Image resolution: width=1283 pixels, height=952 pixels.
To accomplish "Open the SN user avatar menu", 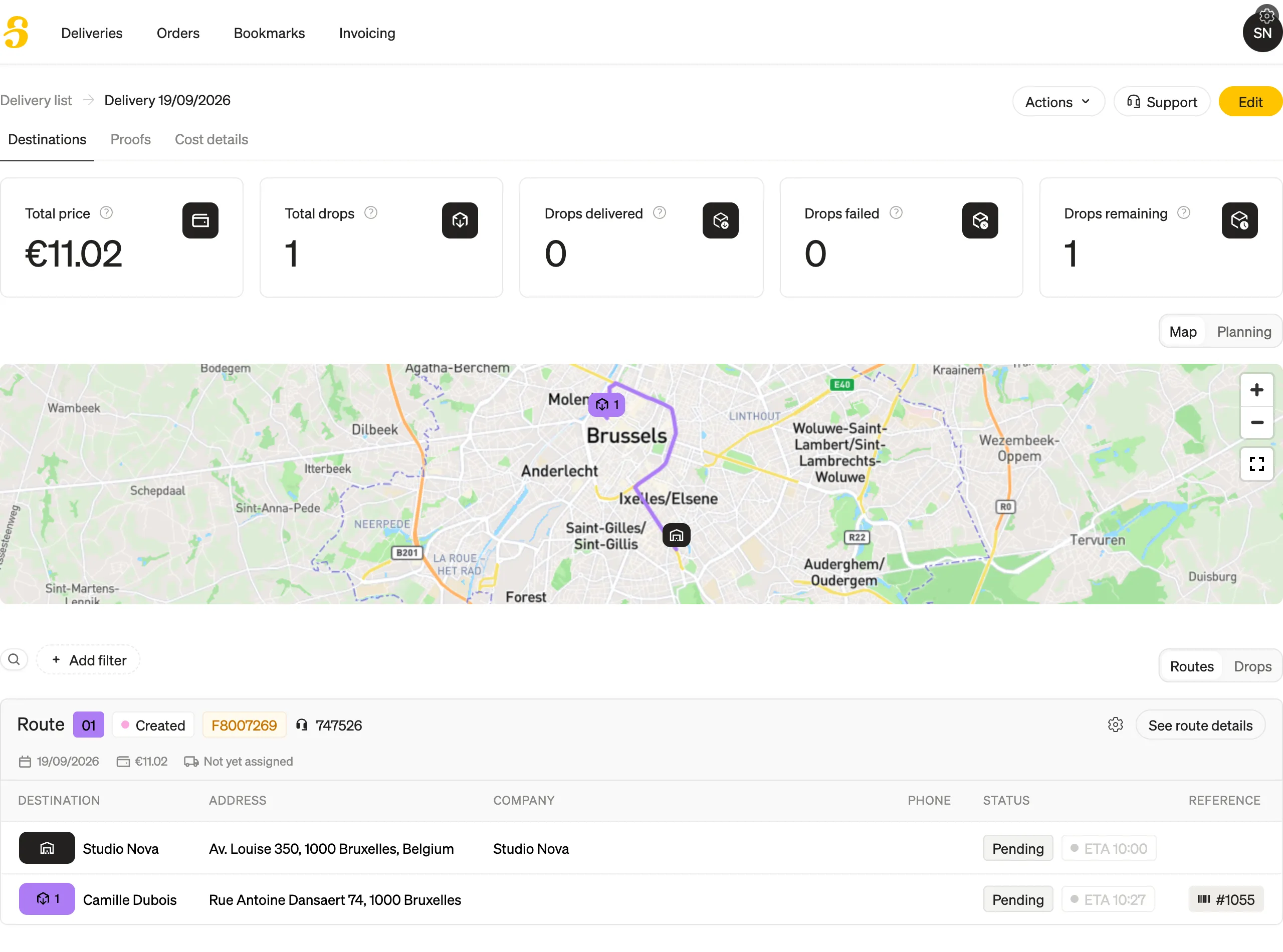I will pyautogui.click(x=1261, y=33).
